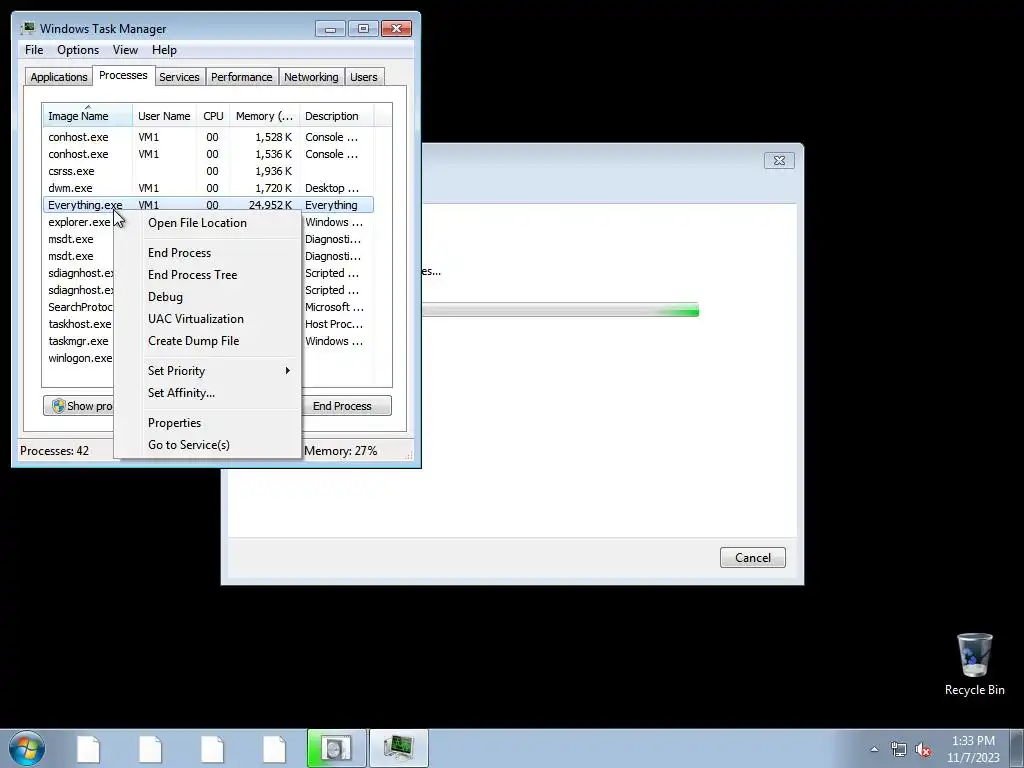
Task: Open Set Affinity... option
Action: coord(182,392)
